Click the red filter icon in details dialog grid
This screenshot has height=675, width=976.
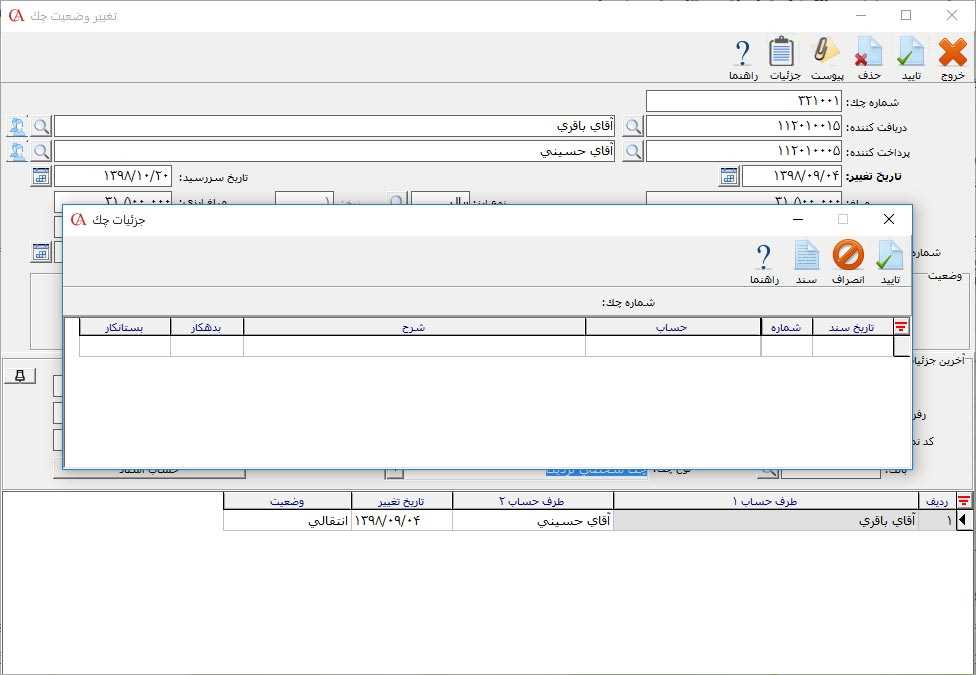tap(901, 326)
